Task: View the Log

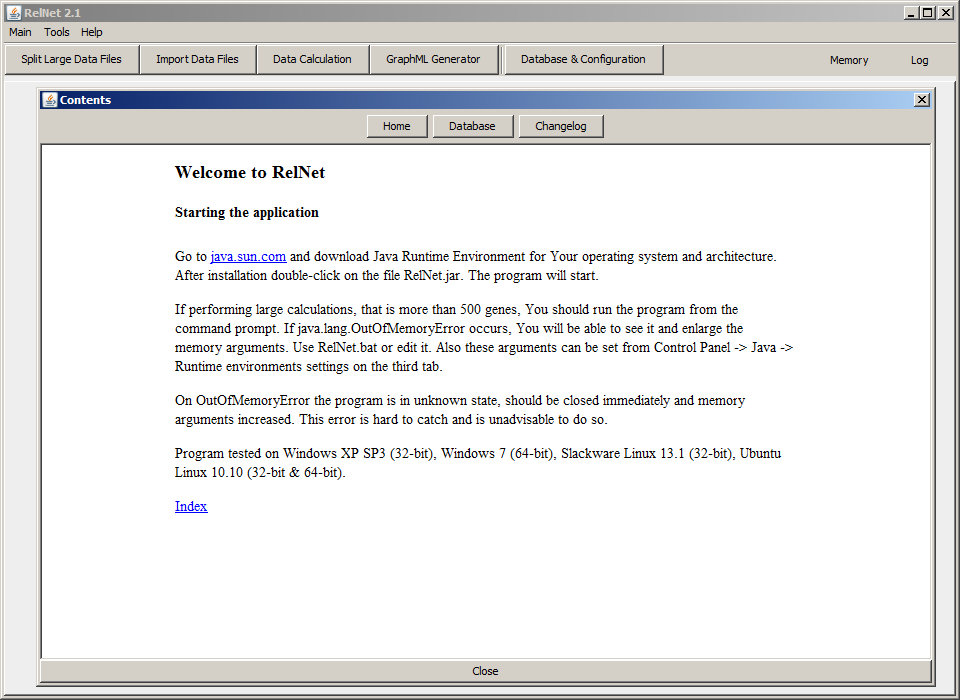Action: click(x=920, y=60)
